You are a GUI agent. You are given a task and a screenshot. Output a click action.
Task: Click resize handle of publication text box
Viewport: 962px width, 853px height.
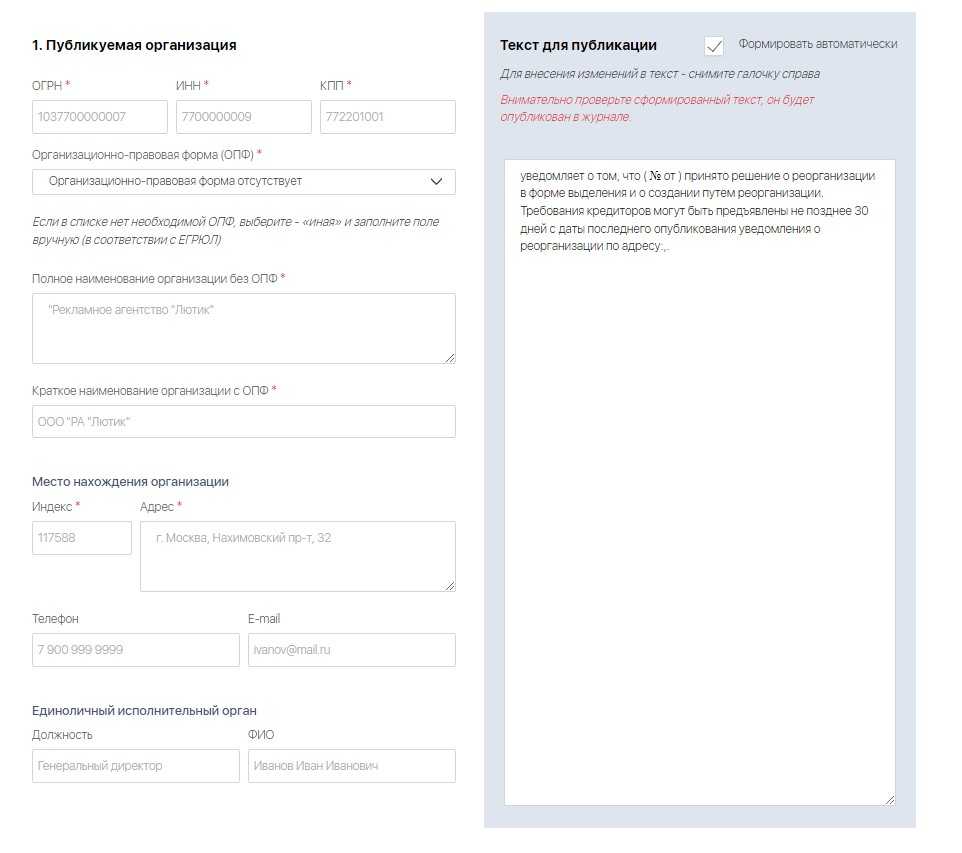click(x=890, y=800)
